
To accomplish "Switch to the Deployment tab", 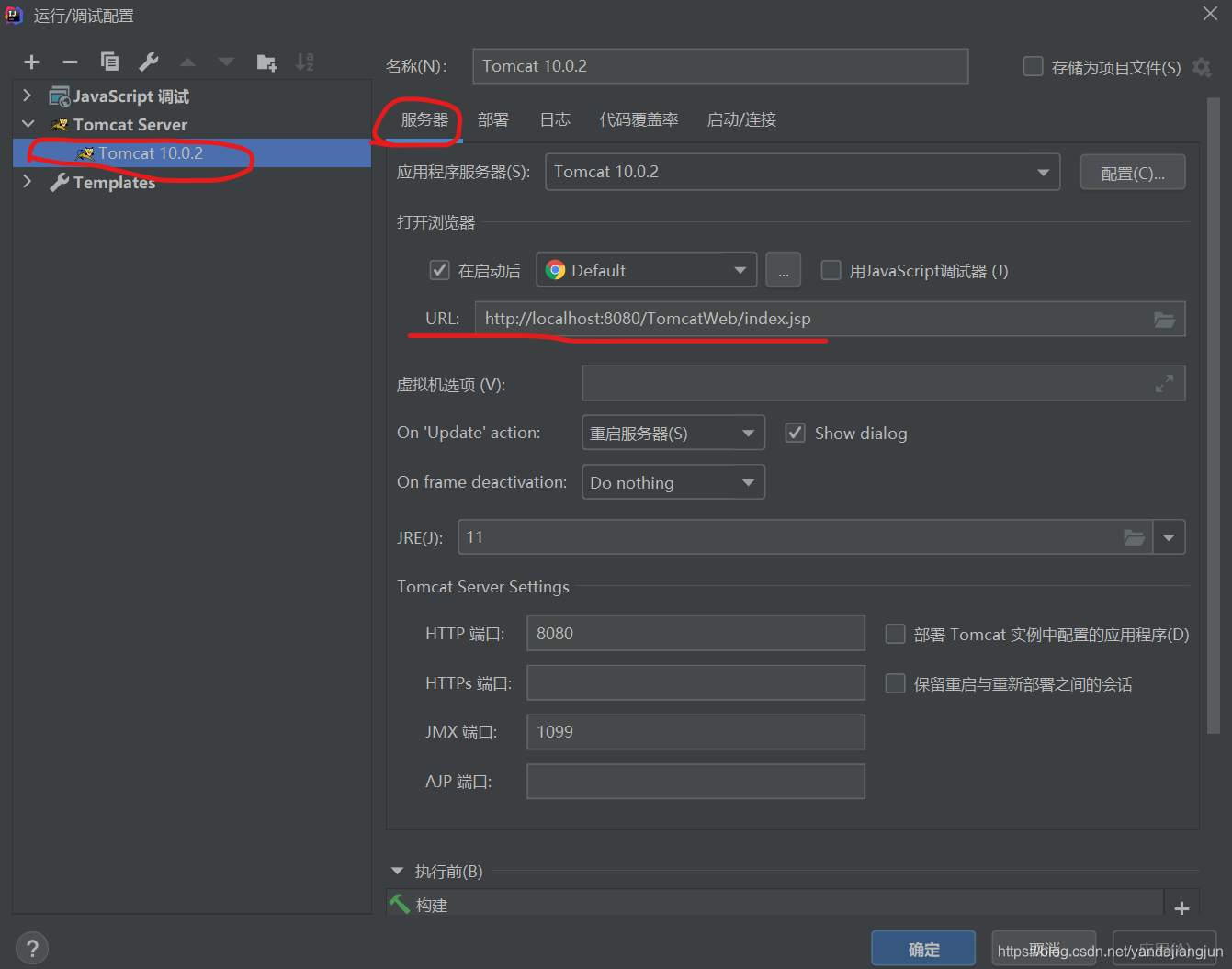I will point(493,119).
